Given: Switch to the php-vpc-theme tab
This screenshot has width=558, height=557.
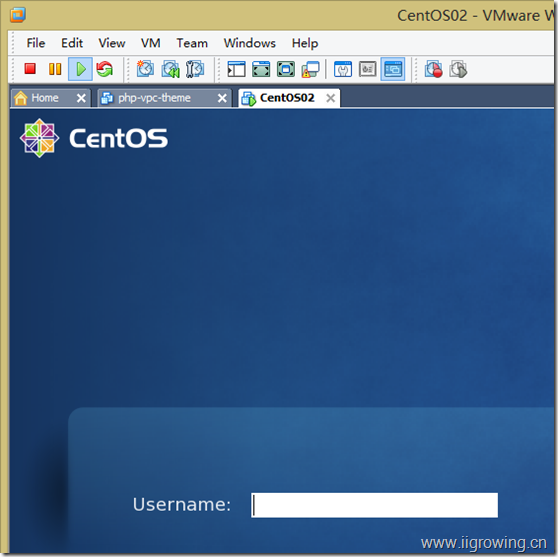Looking at the screenshot, I should point(164,98).
